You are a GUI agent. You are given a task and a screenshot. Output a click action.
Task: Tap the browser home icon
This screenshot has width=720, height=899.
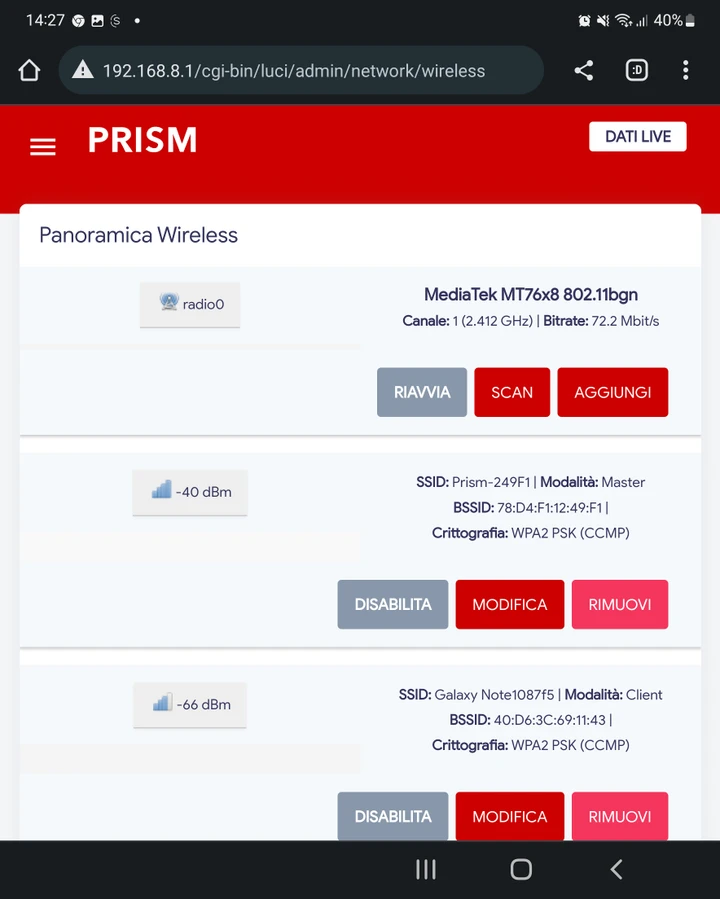29,71
